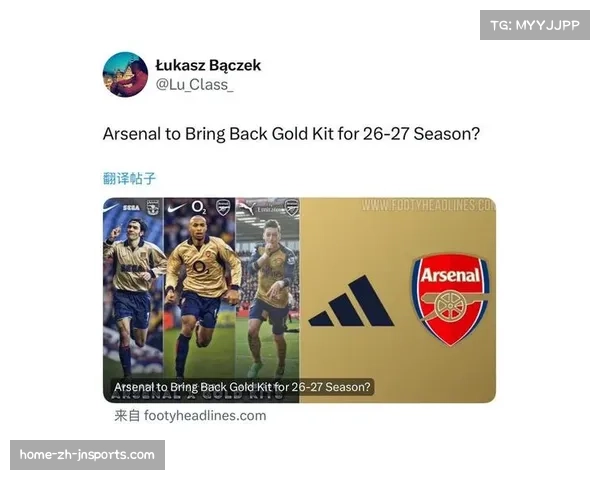600x480 pixels.
Task: Click the gold background of link card
Action: click(x=397, y=364)
